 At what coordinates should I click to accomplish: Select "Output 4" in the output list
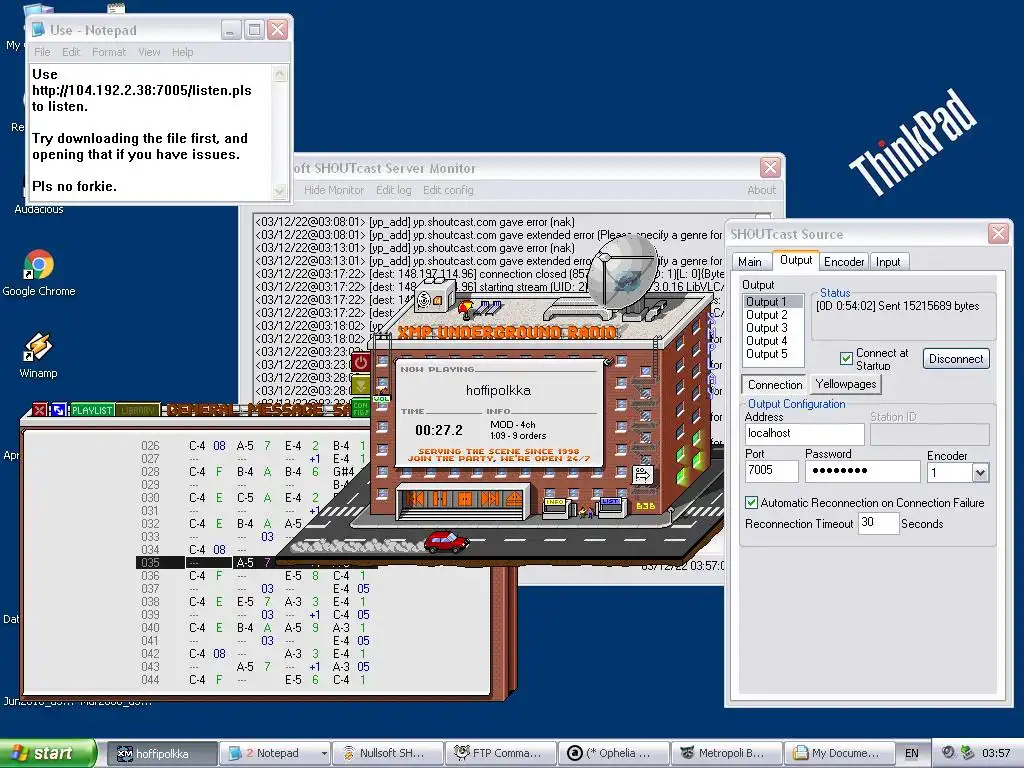coord(773,341)
